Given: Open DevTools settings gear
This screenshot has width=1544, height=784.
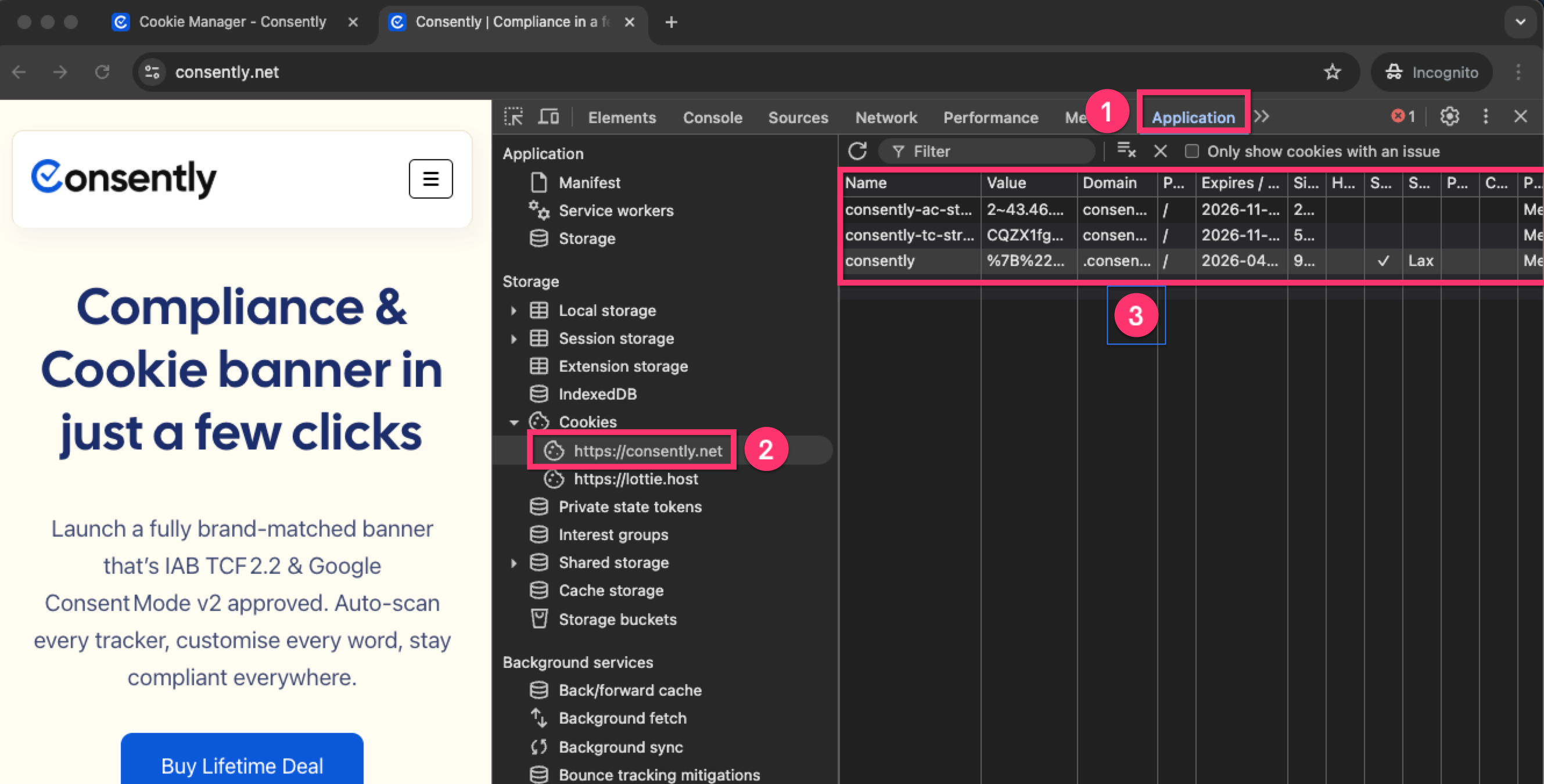Looking at the screenshot, I should 1449,116.
